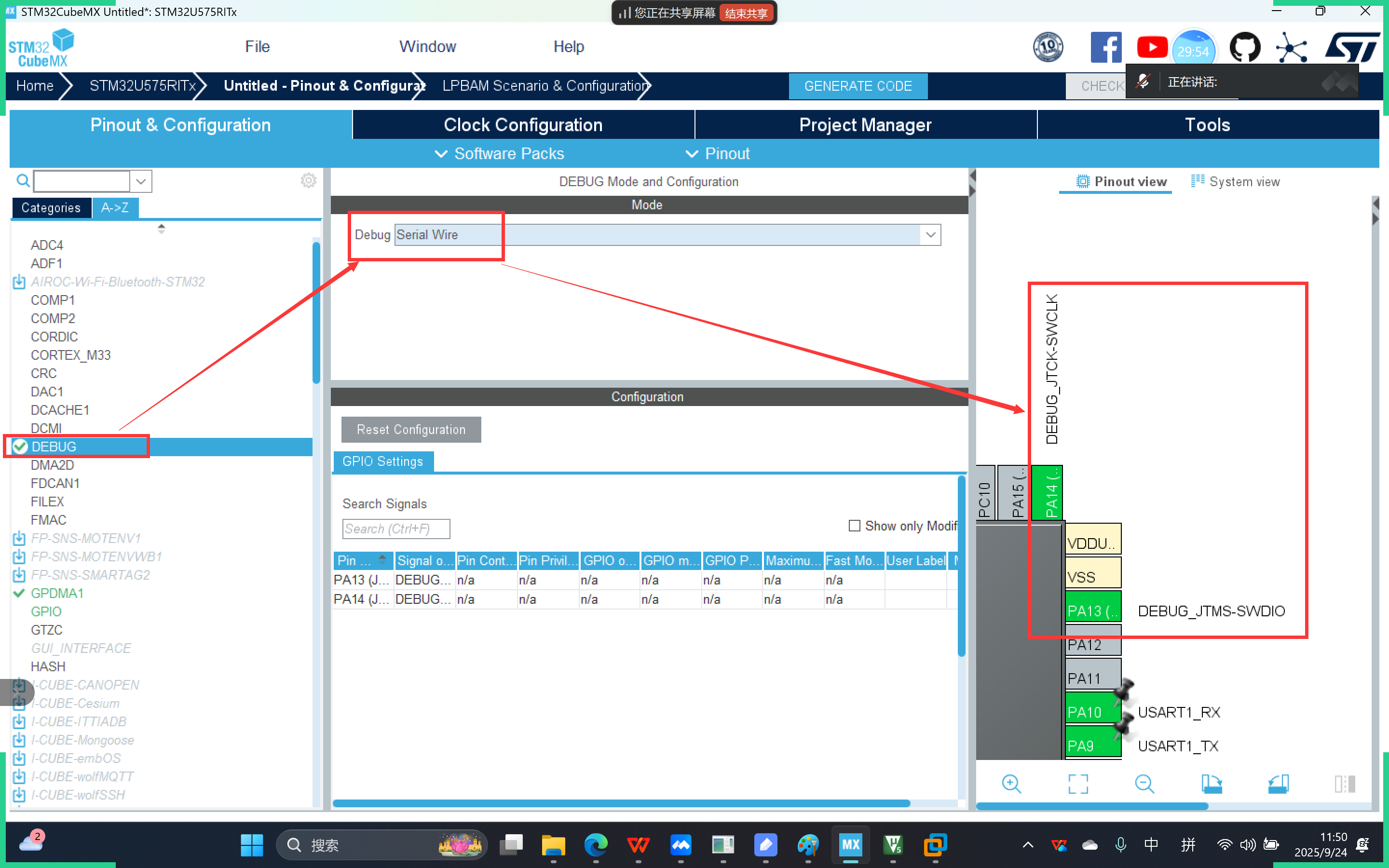1389x868 pixels.
Task: Expand the Software Packs menu
Action: [x=499, y=154]
